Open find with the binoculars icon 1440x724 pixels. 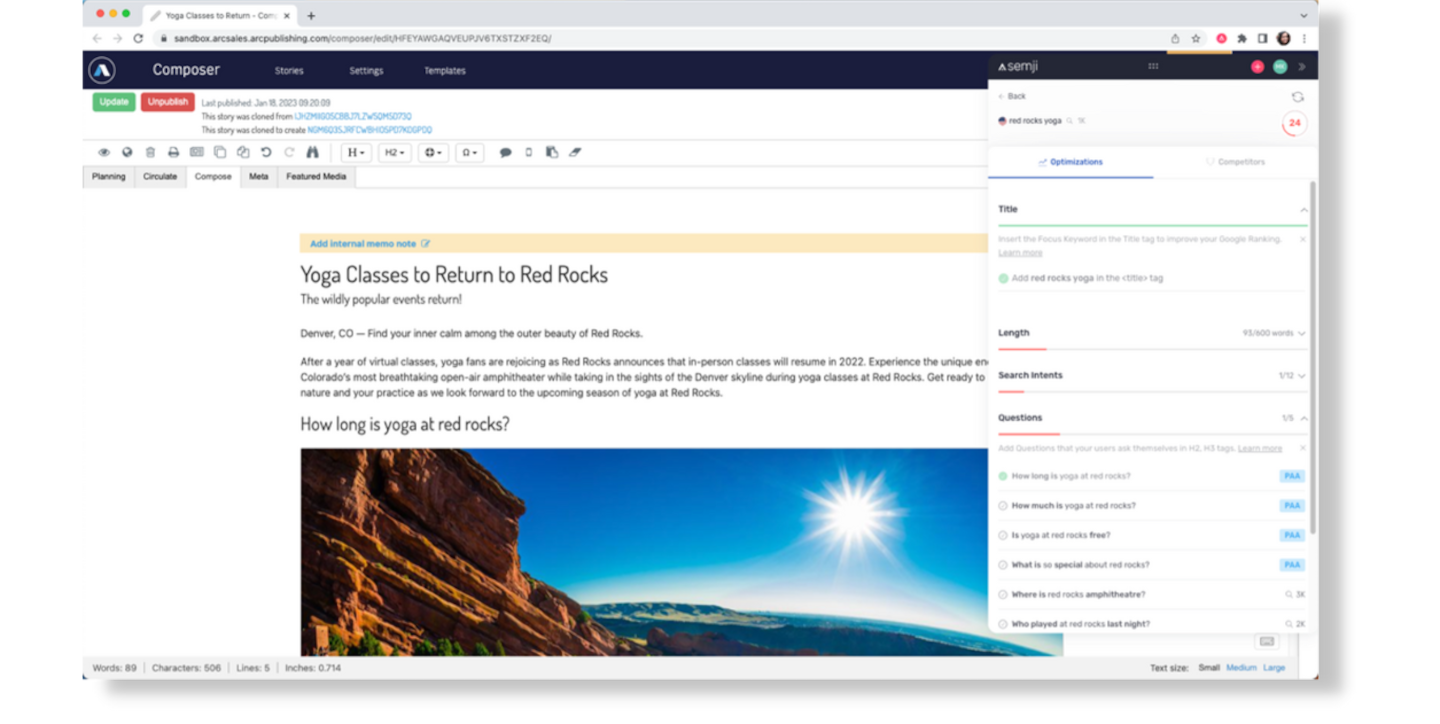point(312,153)
